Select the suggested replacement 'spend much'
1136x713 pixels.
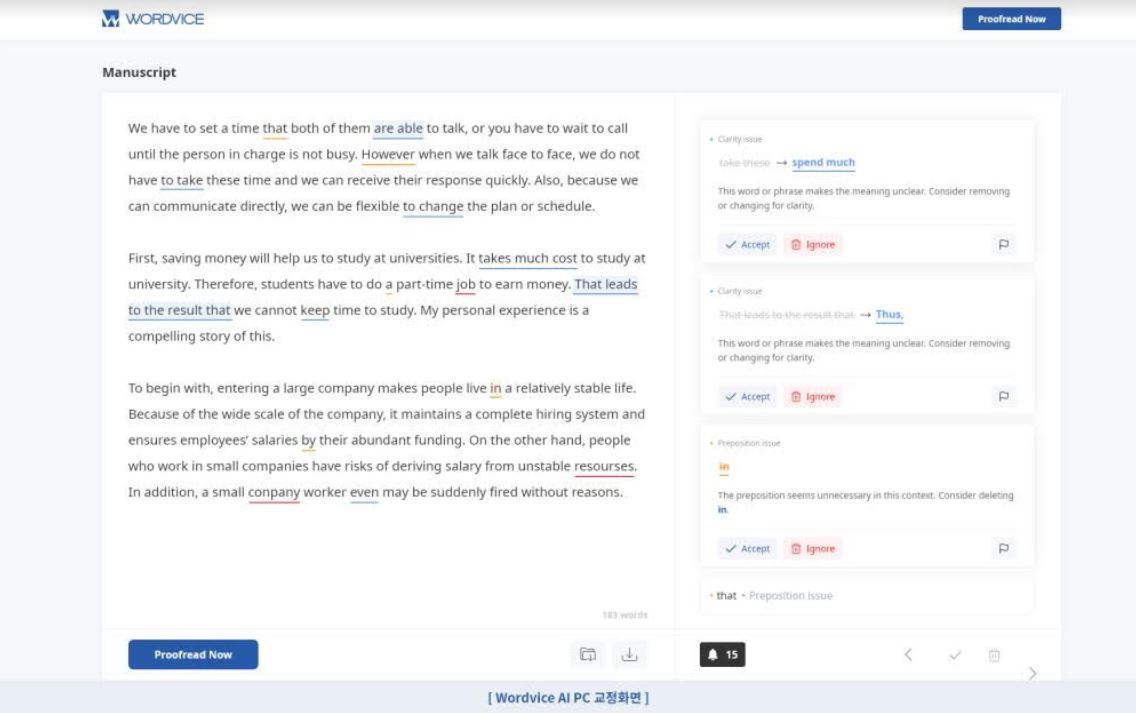(823, 163)
